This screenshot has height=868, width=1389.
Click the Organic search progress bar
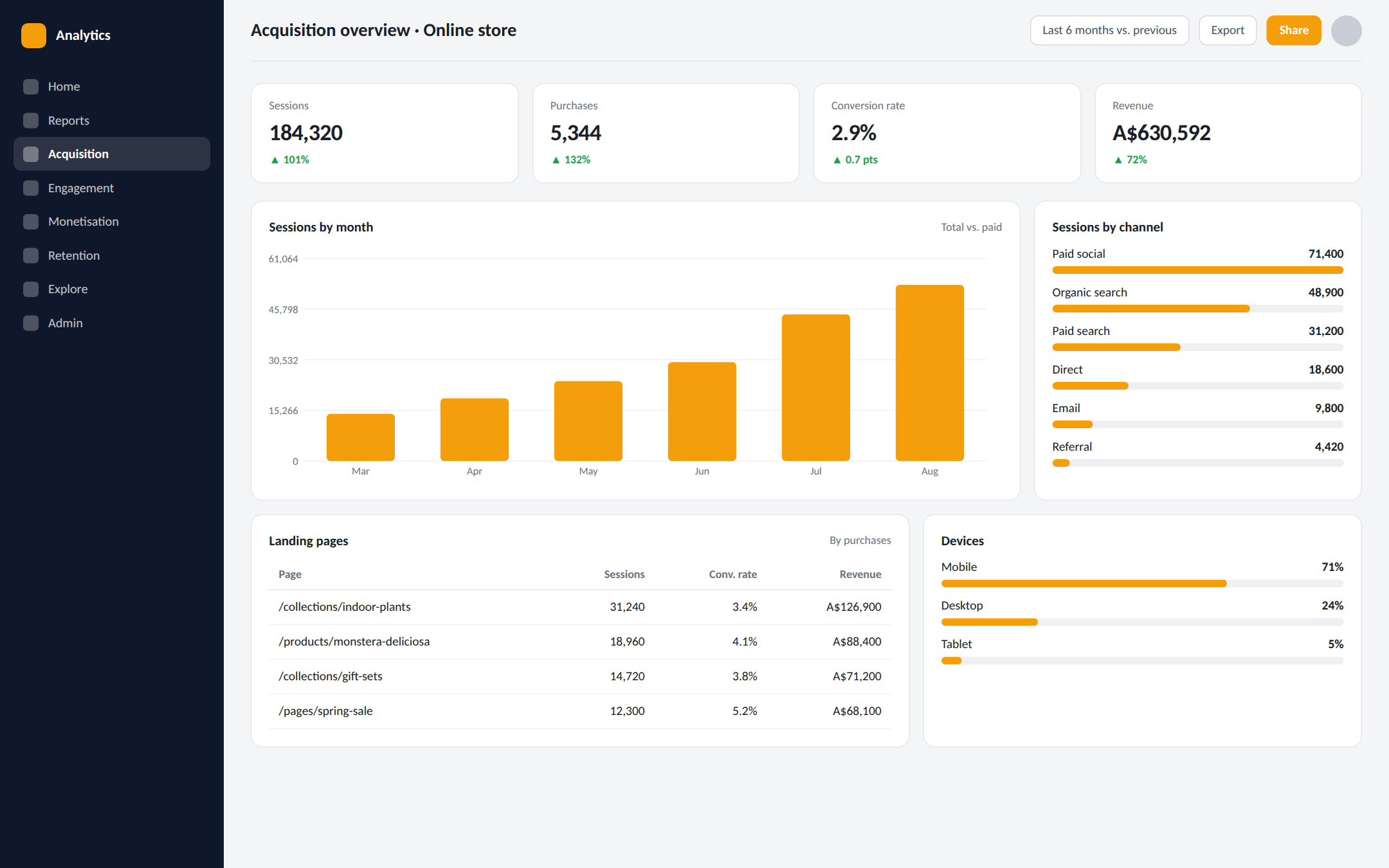pyautogui.click(x=1197, y=309)
